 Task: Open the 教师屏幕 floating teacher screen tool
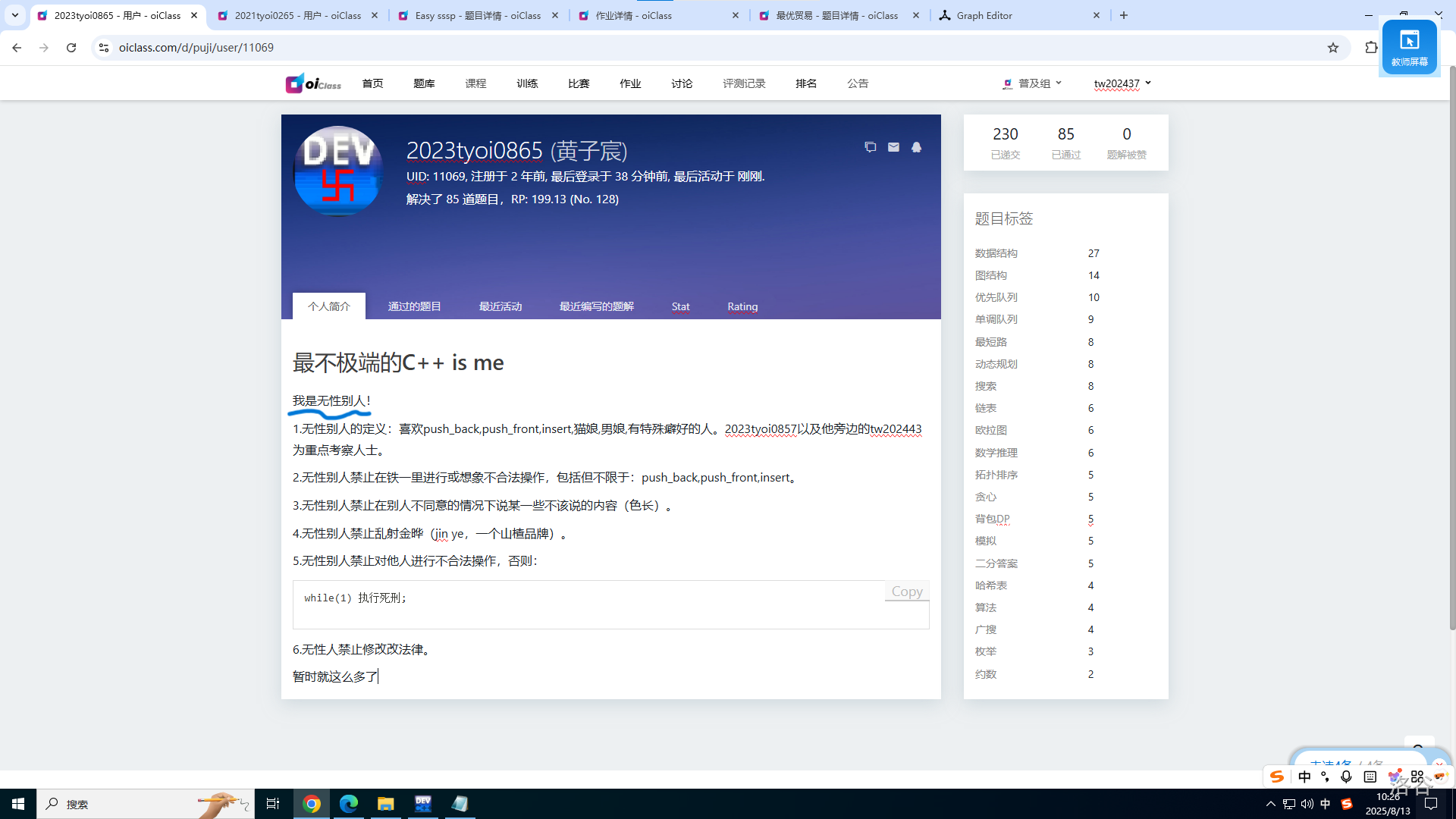click(1409, 47)
